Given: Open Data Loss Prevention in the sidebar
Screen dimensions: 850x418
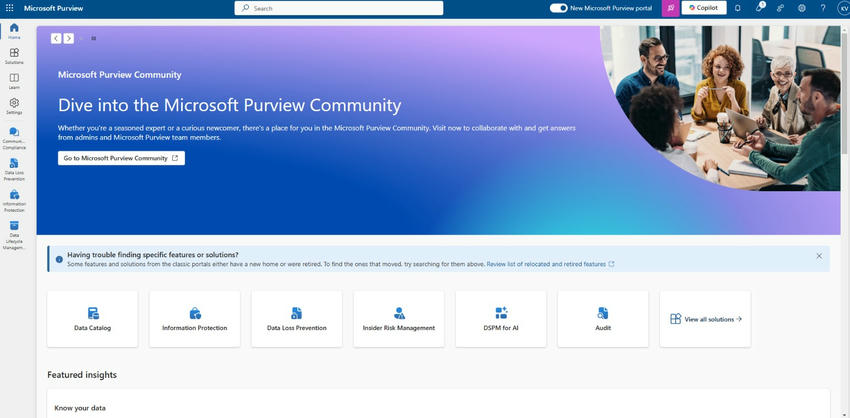Looking at the screenshot, I should 14,169.
